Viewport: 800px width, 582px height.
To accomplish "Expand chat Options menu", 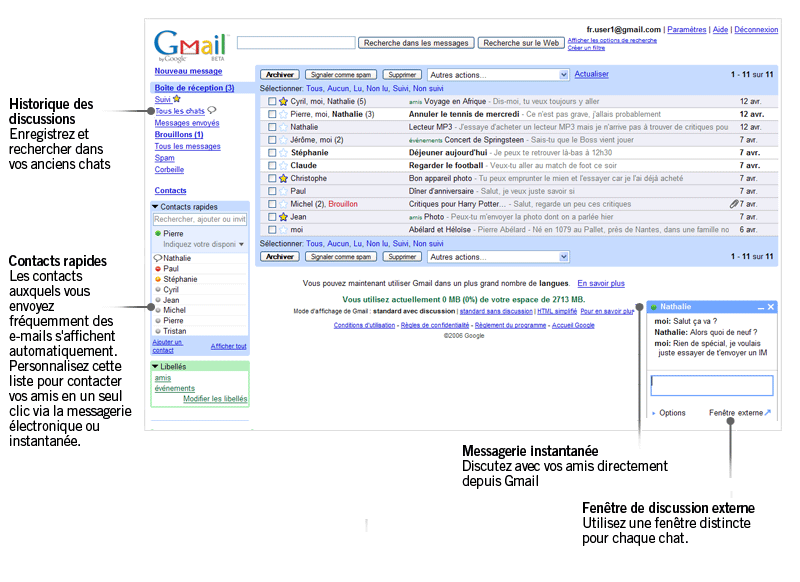I will tap(669, 413).
